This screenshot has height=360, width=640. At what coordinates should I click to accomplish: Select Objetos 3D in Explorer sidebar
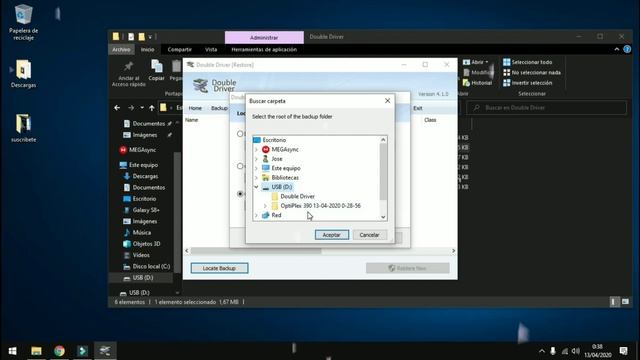[142, 244]
